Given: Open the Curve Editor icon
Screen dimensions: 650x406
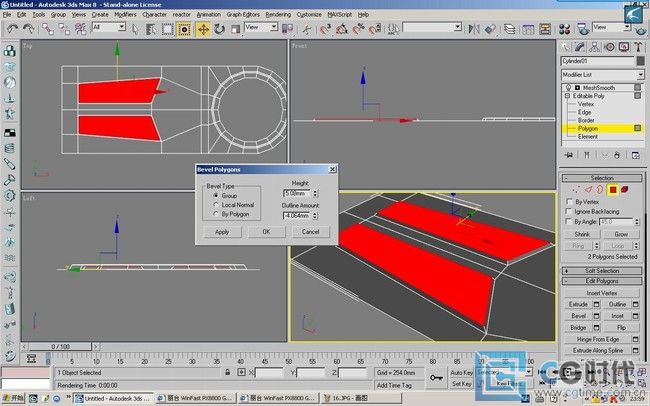Looking at the screenshot, I should (x=528, y=29).
